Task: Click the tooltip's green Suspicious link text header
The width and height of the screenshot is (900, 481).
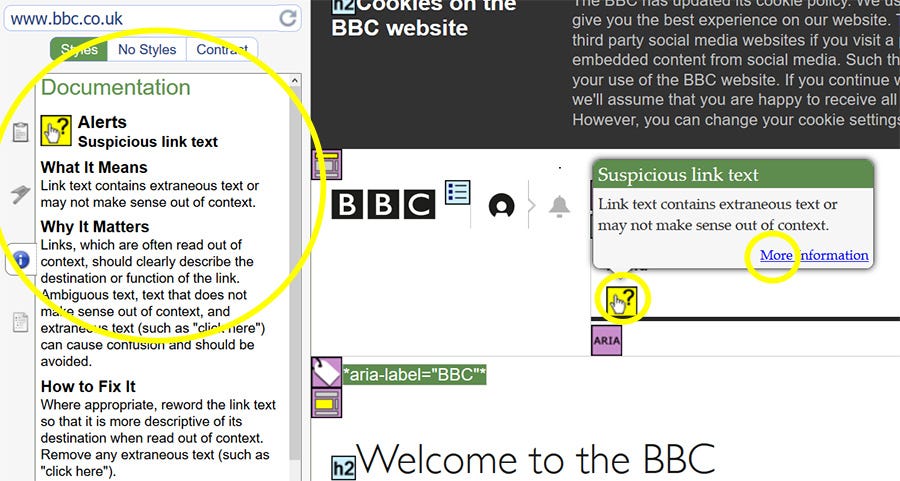Action: pyautogui.click(x=733, y=174)
